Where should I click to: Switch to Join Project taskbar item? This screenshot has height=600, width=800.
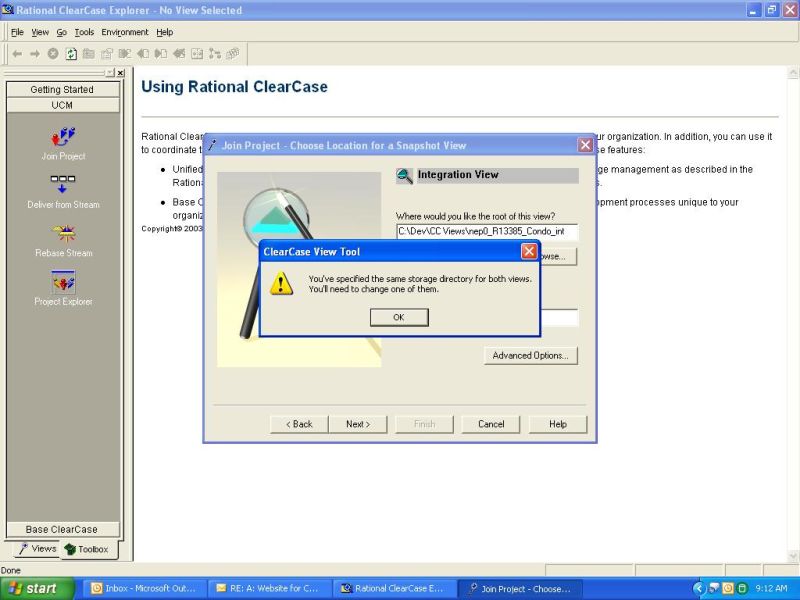pyautogui.click(x=520, y=588)
